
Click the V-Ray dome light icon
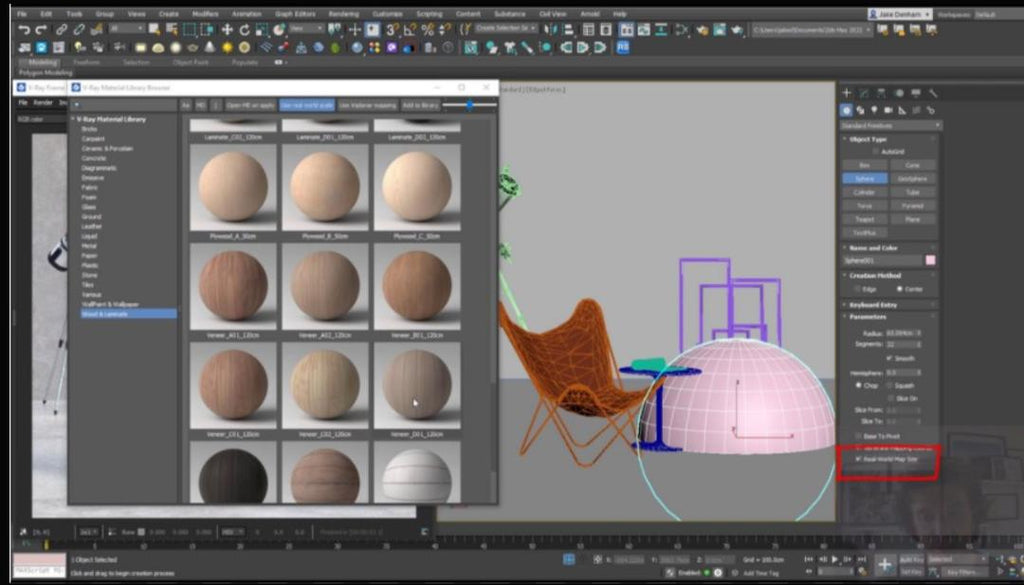158,47
